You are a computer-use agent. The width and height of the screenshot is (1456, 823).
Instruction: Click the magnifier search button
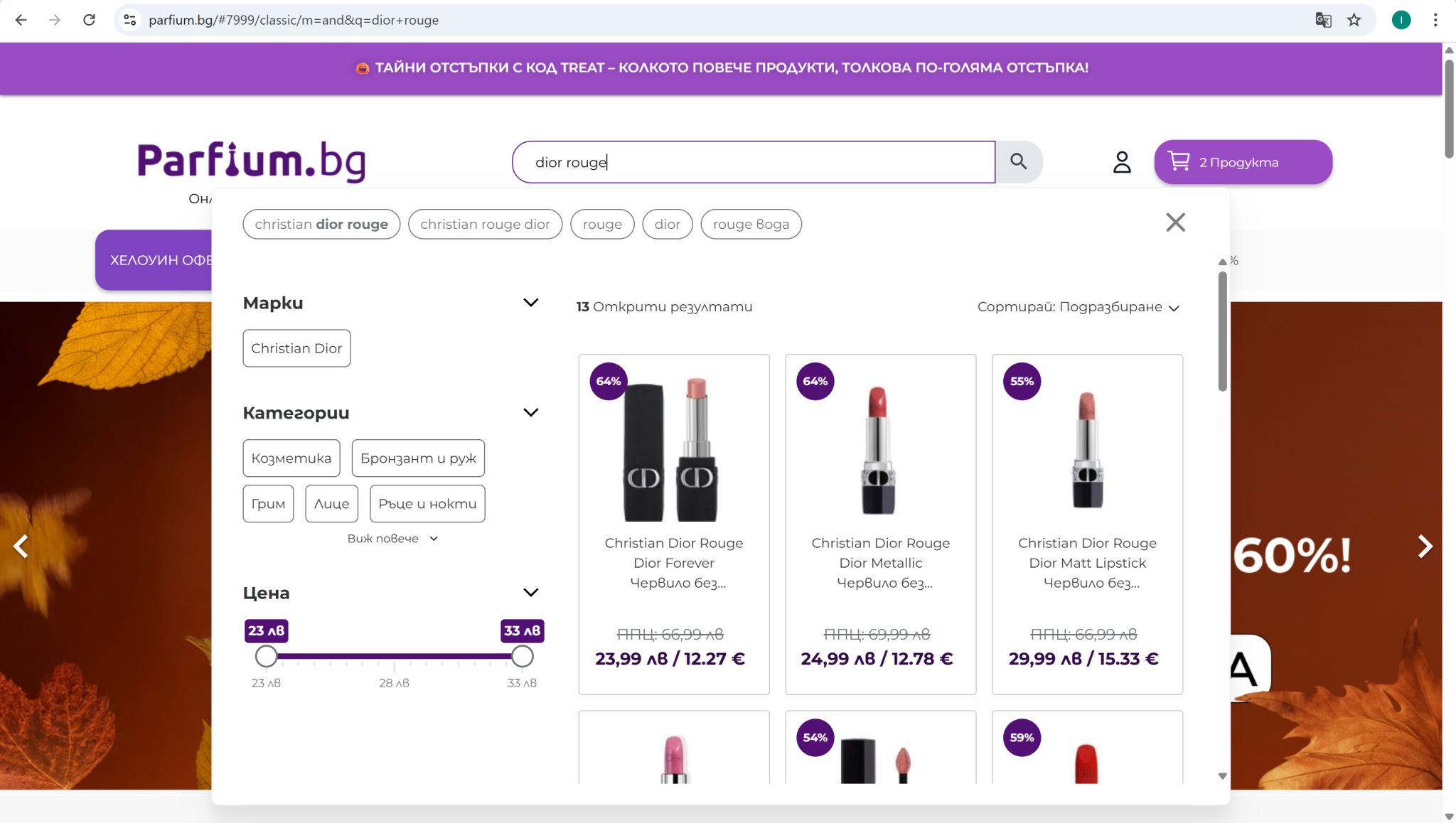(x=1018, y=162)
